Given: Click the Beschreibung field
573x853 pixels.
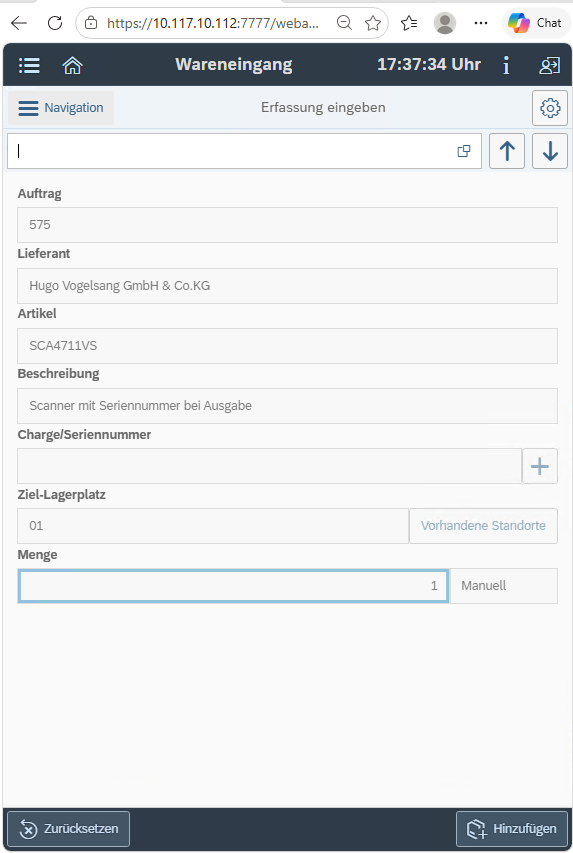Looking at the screenshot, I should click(x=287, y=406).
